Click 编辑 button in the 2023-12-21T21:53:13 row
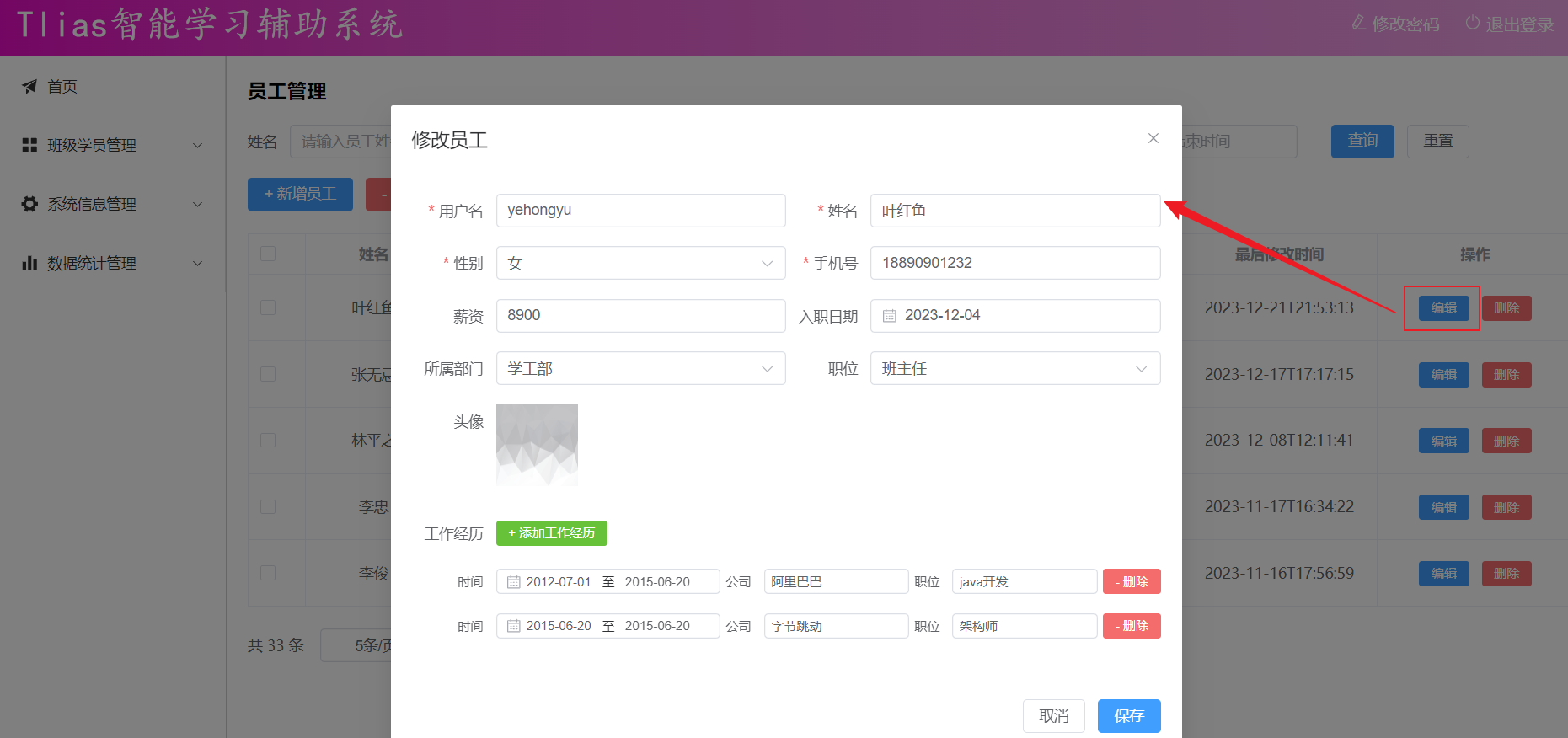Screen dimensions: 1568x738 (x=1443, y=307)
